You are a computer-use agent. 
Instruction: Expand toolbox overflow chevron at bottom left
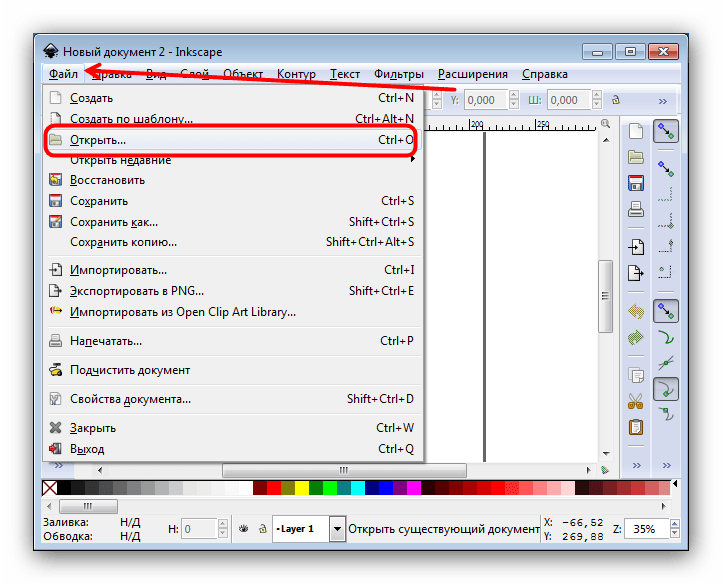click(58, 466)
